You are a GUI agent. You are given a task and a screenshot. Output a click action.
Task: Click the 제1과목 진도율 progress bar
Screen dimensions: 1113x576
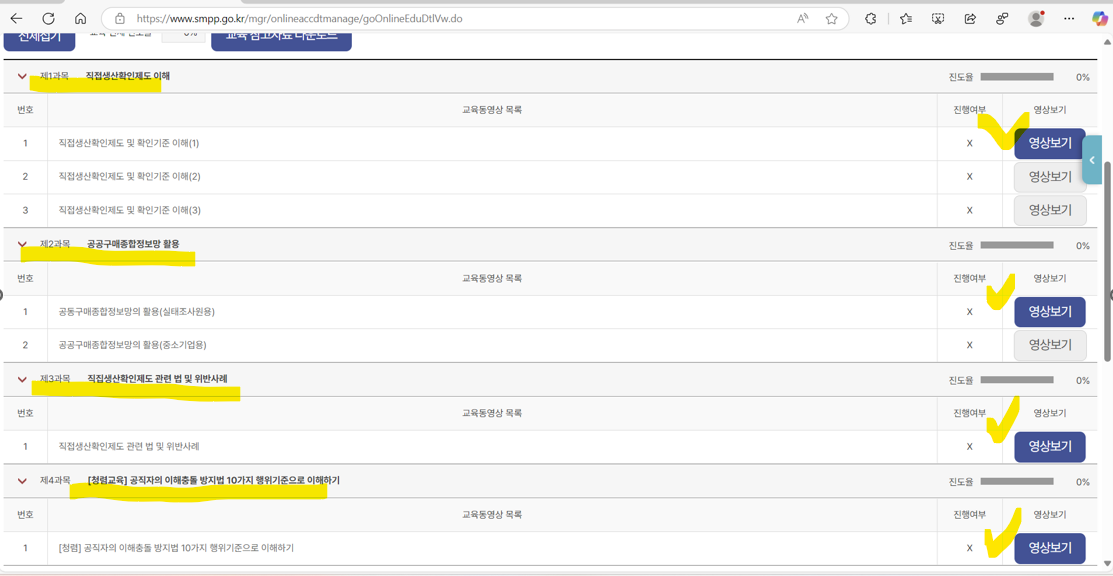click(x=1017, y=77)
